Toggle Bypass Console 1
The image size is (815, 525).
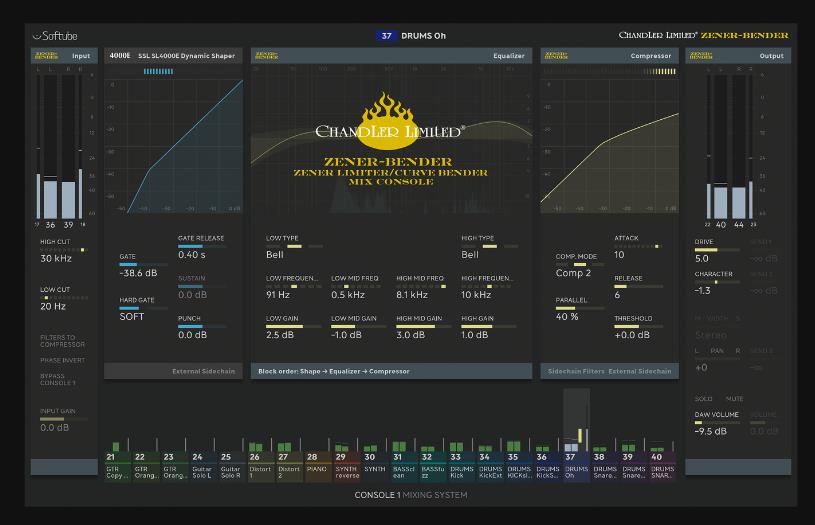click(x=58, y=379)
